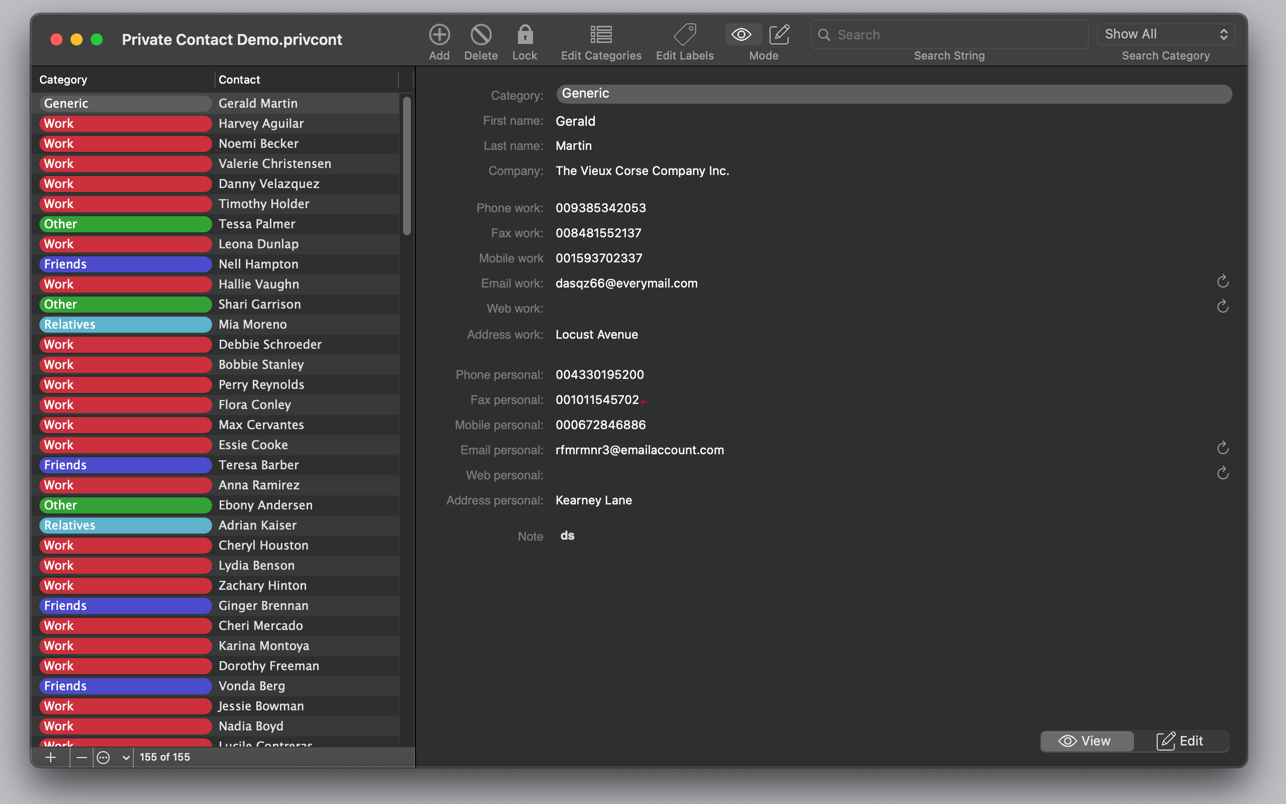Viewport: 1286px width, 804px height.
Task: Sort list by Category column header
Action: coord(124,80)
